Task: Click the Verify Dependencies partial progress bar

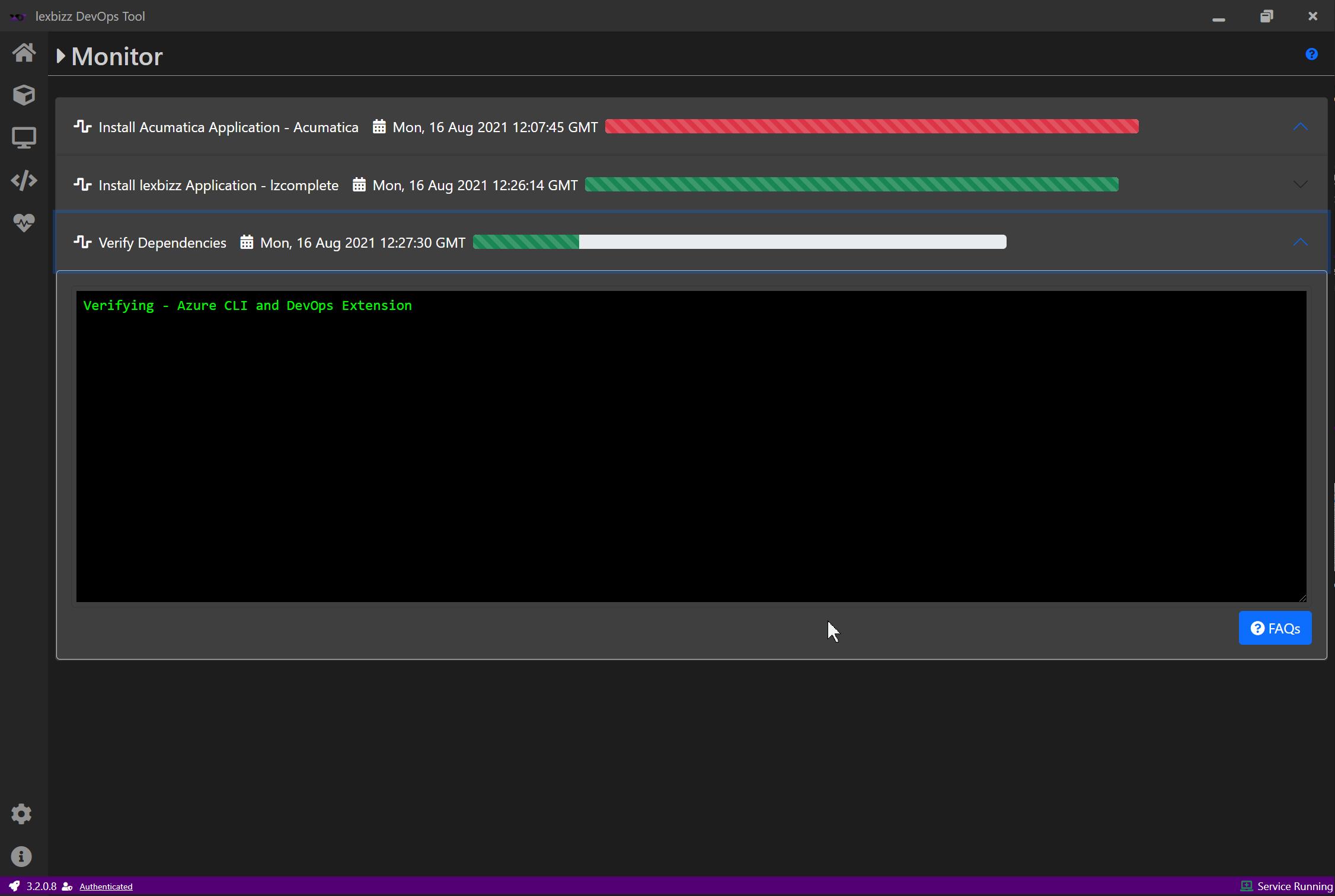Action: click(739, 242)
